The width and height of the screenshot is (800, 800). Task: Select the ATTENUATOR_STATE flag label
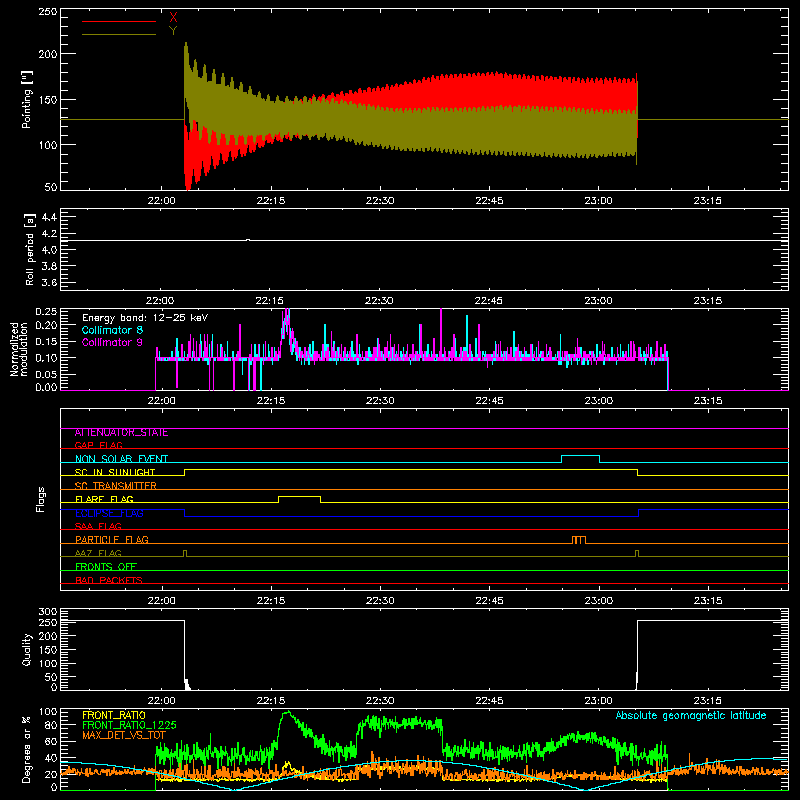click(121, 433)
